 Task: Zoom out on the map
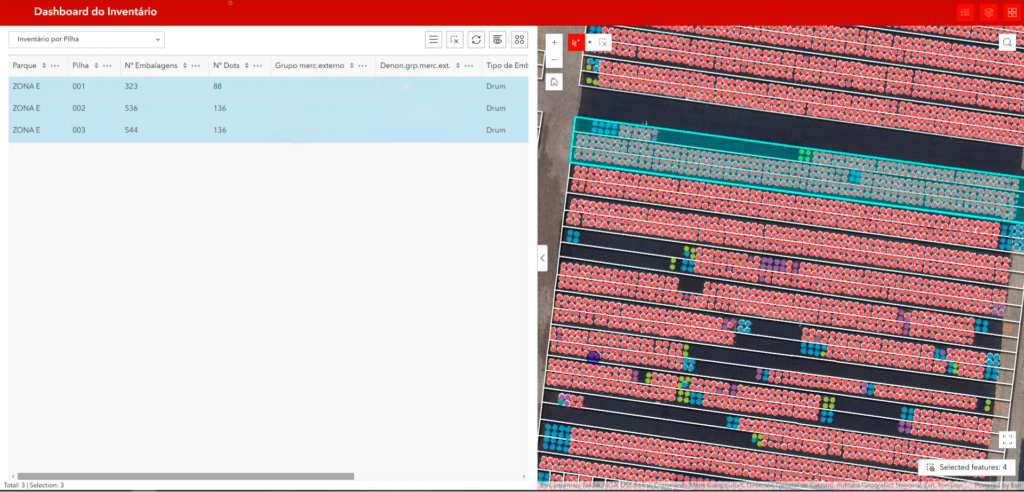point(554,59)
